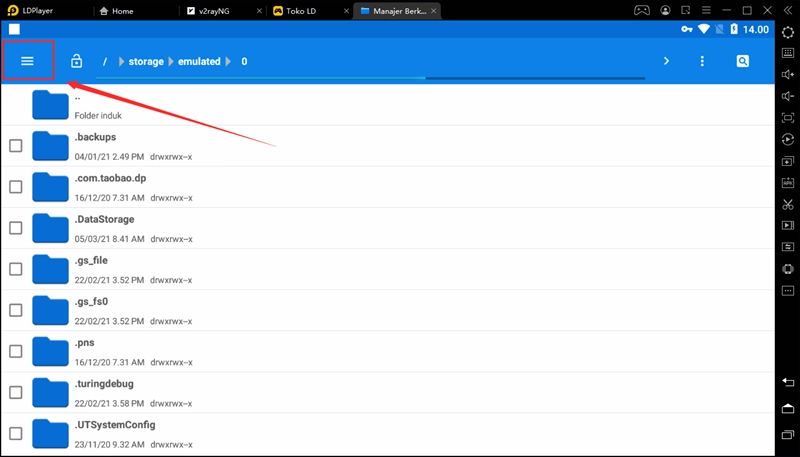Click the VPN key status icon
This screenshot has height=457, width=800.
click(x=687, y=30)
